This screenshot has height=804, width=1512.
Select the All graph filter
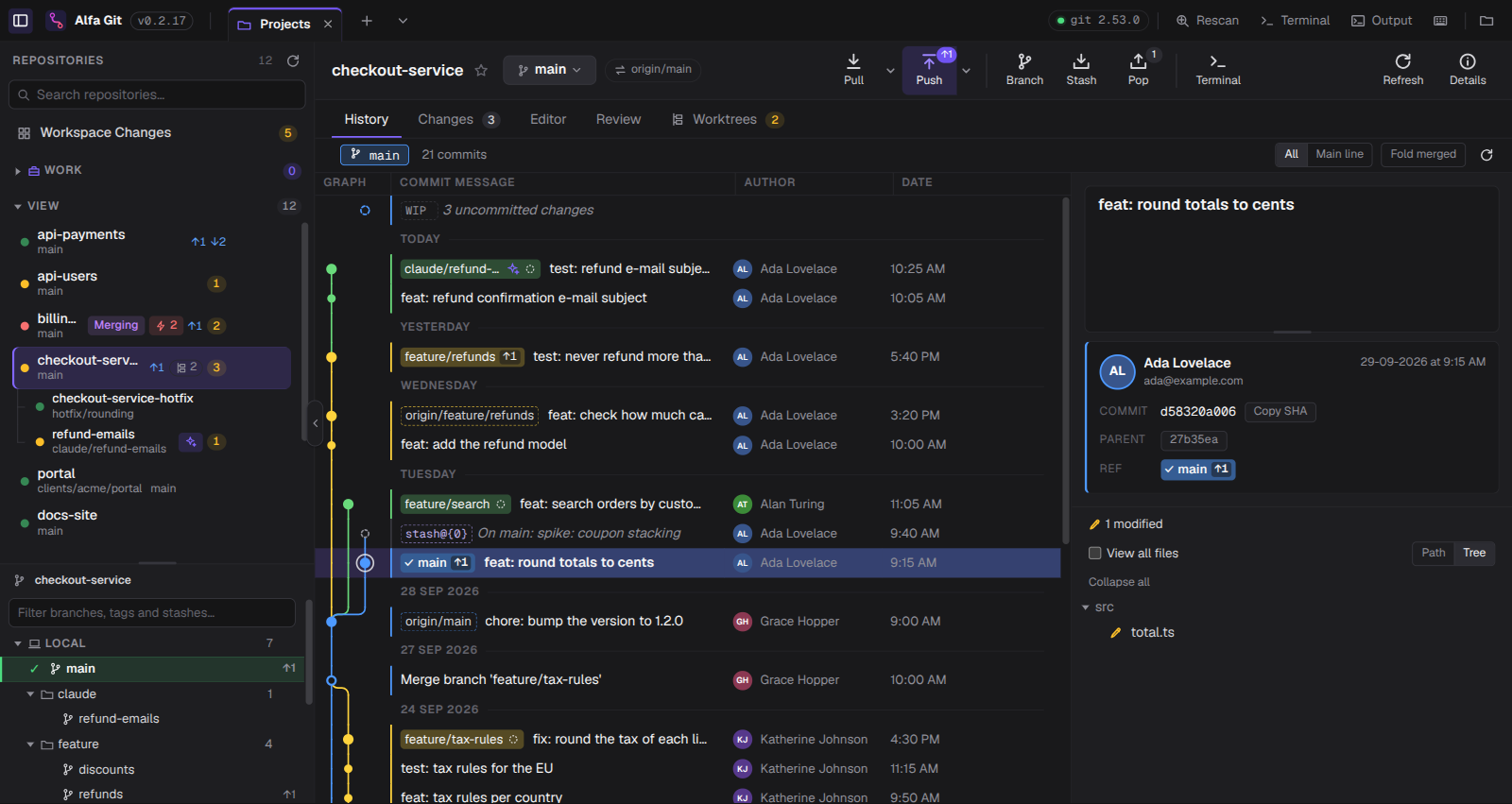point(1291,155)
